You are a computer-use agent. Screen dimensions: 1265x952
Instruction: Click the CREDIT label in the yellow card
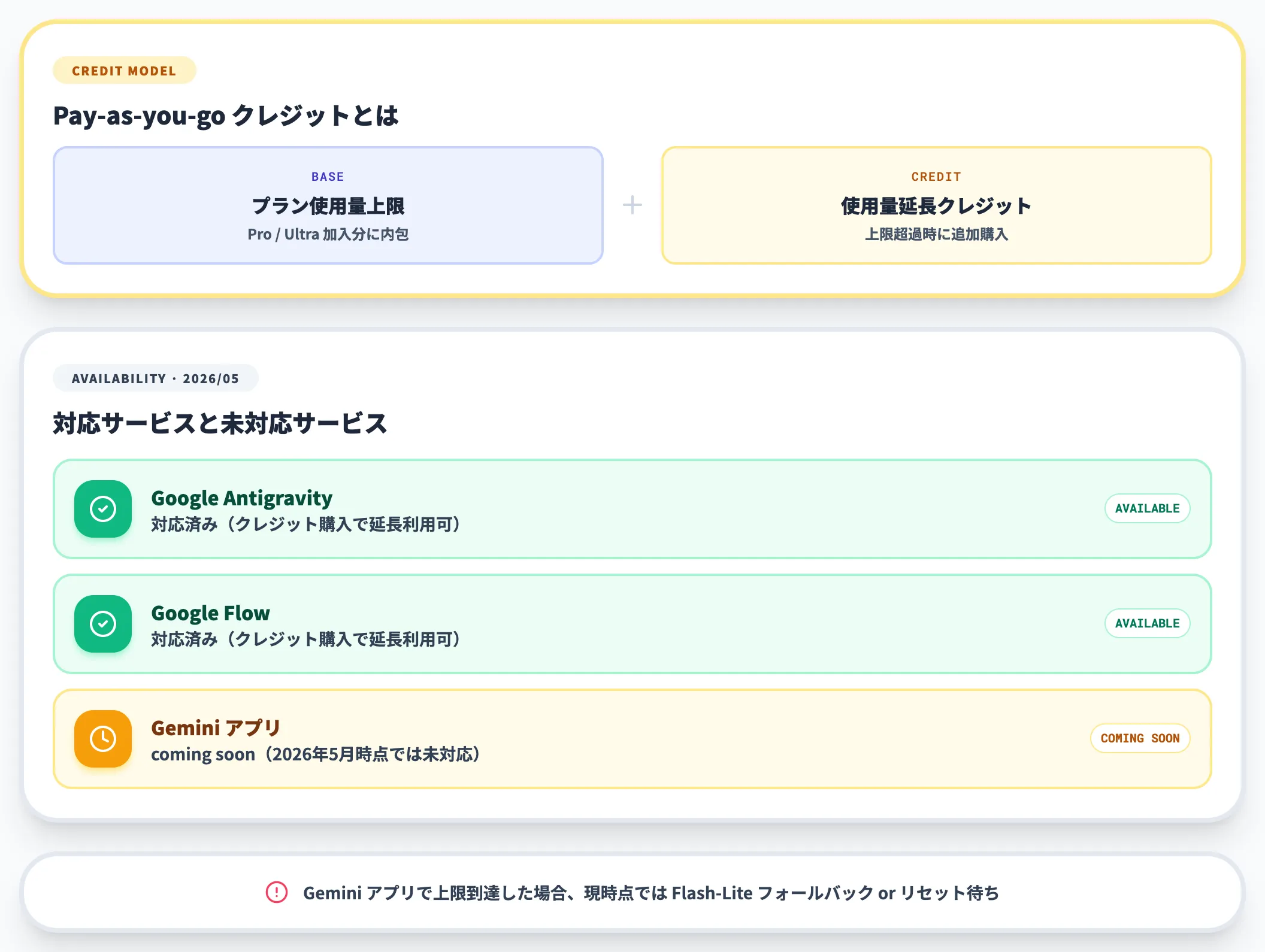(x=936, y=177)
